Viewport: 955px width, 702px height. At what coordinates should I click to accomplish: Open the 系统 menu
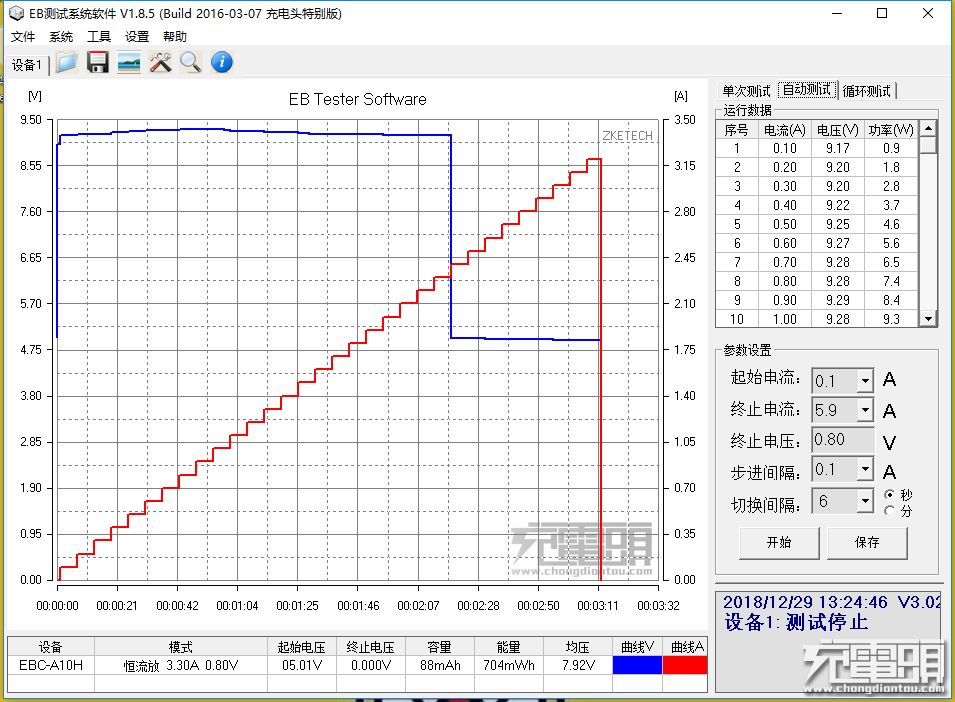click(x=61, y=37)
